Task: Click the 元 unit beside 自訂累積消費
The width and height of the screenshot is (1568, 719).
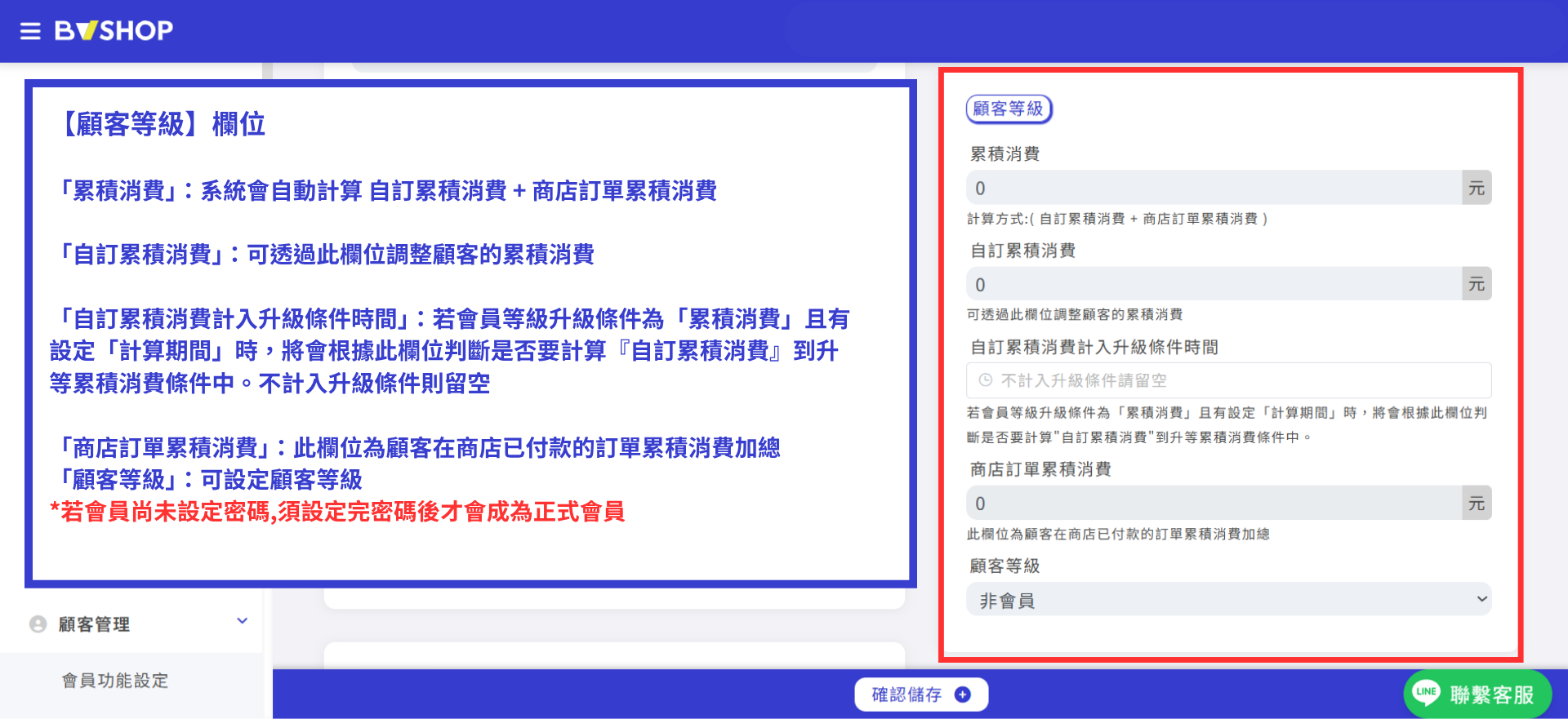Action: (1477, 284)
